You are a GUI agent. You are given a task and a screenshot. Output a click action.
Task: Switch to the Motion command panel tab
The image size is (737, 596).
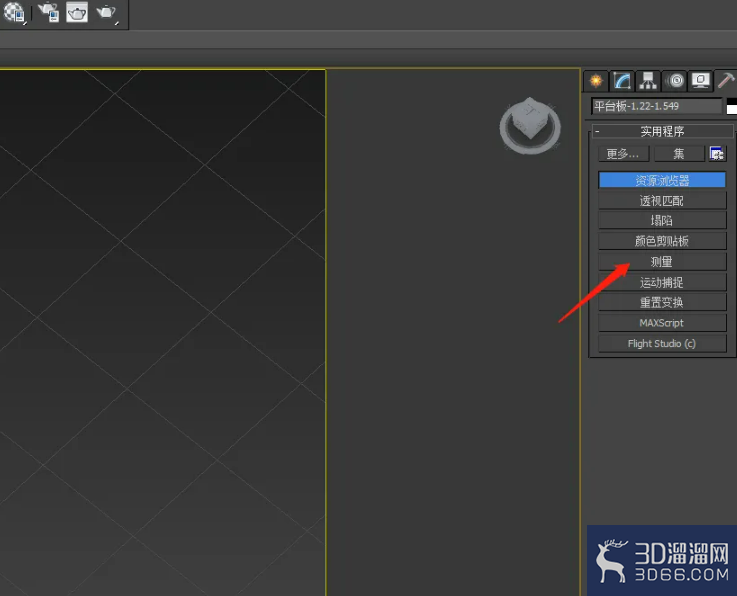(675, 81)
